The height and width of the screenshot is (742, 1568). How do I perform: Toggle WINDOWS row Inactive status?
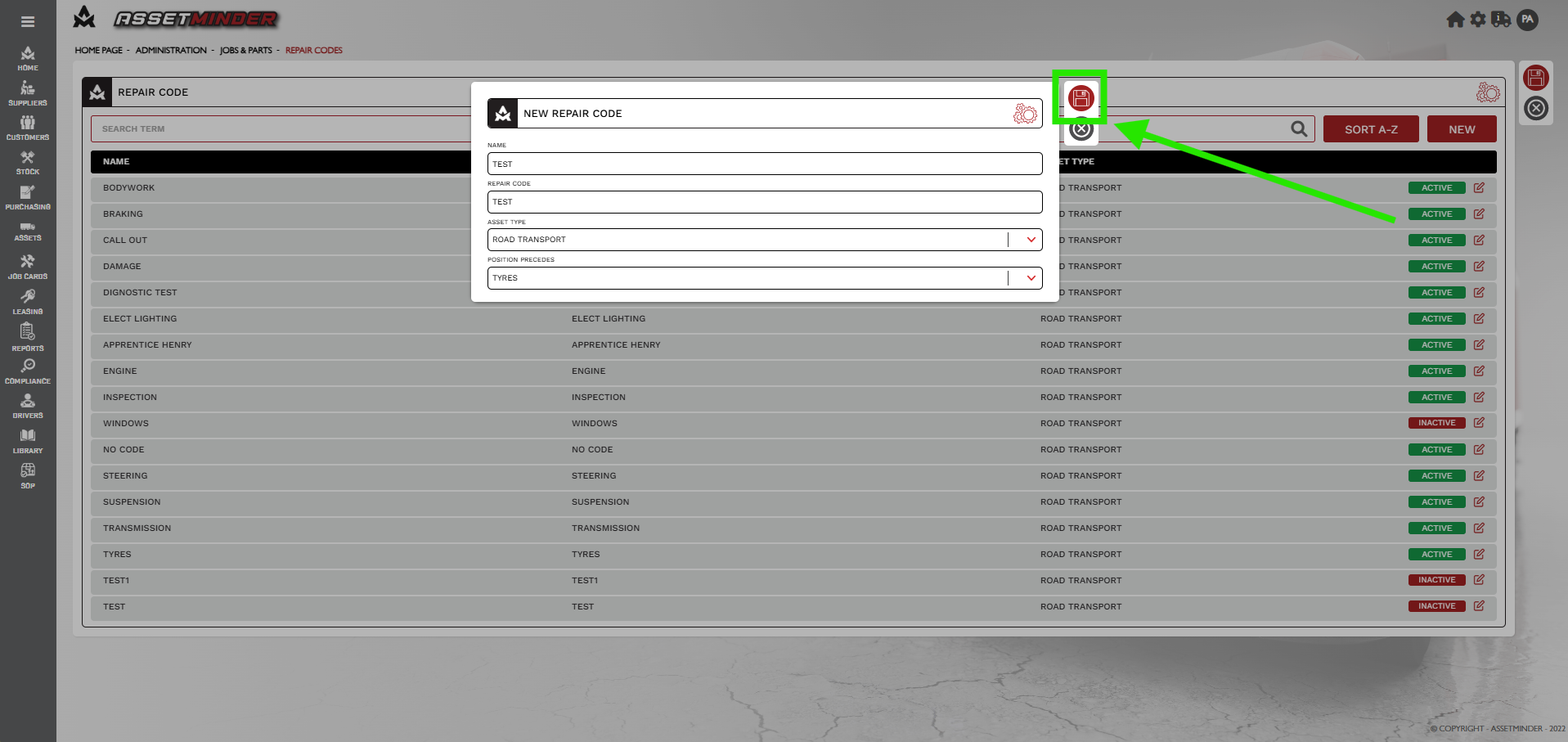click(x=1436, y=423)
